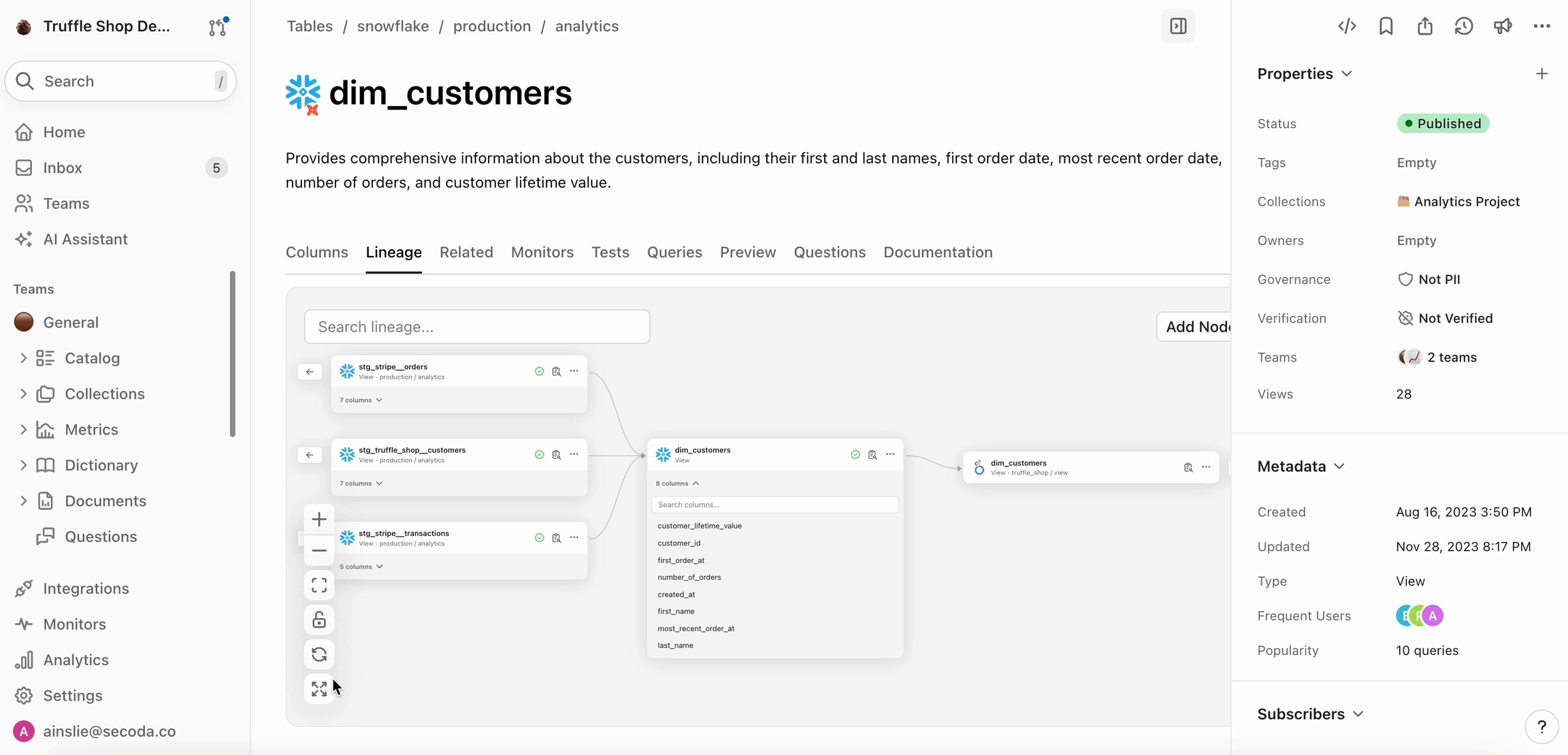This screenshot has width=1568, height=755.
Task: Click the Search lineage input field
Action: [476, 327]
